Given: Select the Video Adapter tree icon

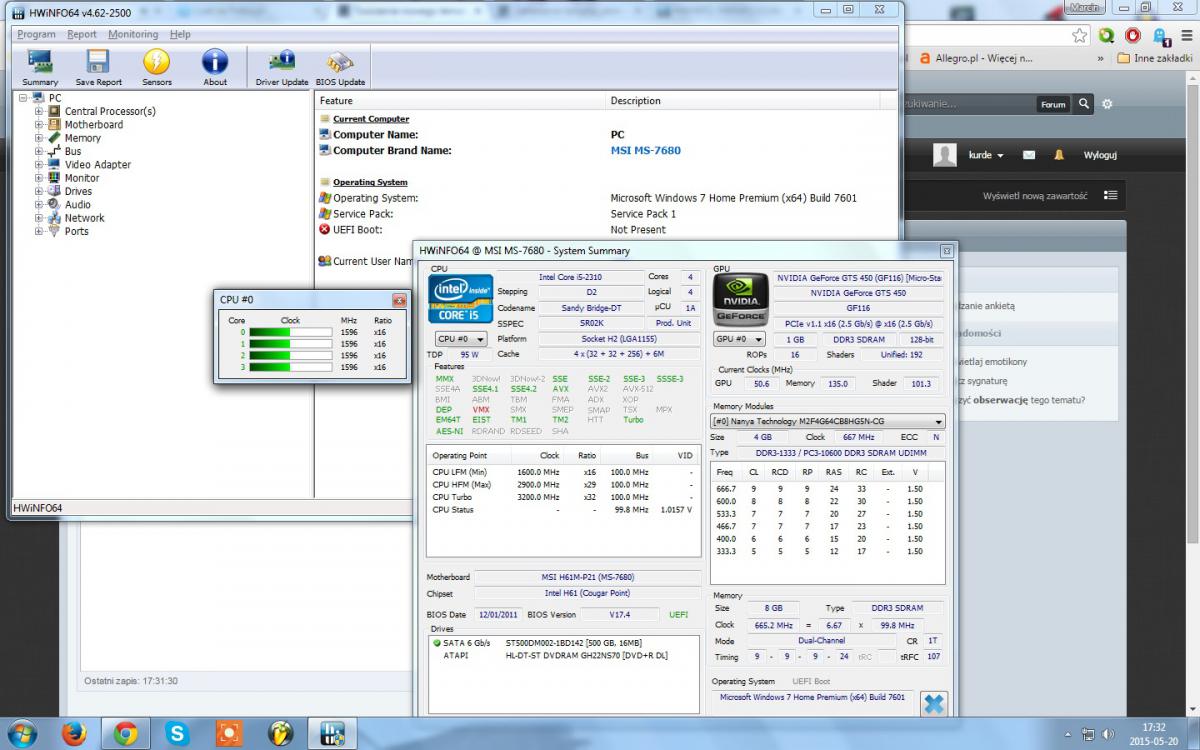Looking at the screenshot, I should pos(54,164).
